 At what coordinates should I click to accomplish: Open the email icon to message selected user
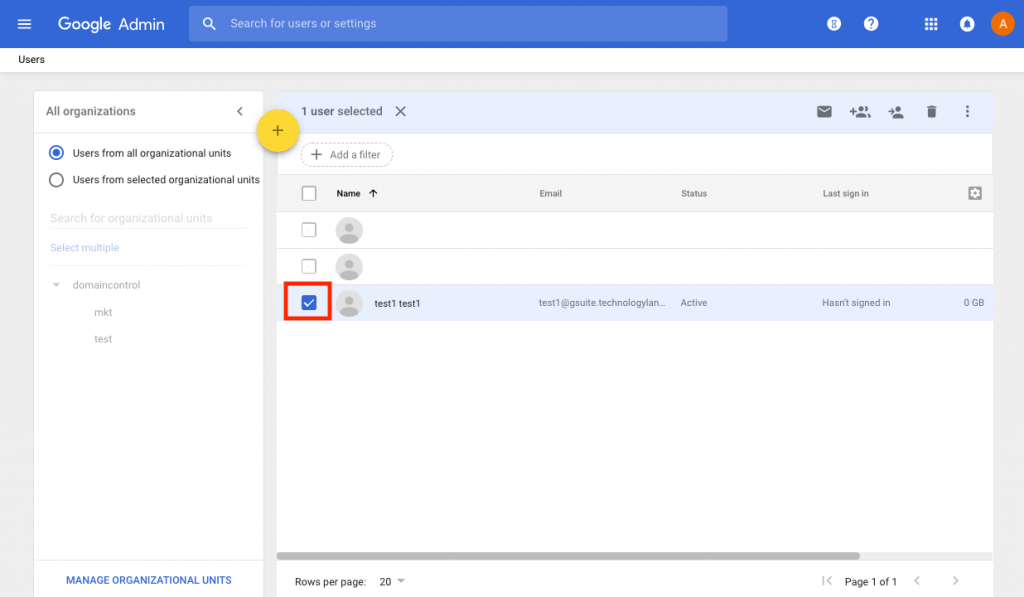(824, 112)
